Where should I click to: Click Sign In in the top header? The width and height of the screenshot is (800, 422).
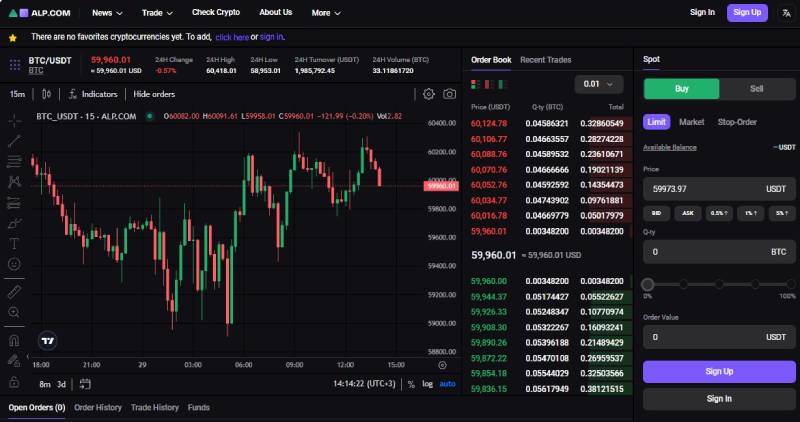[x=702, y=12]
